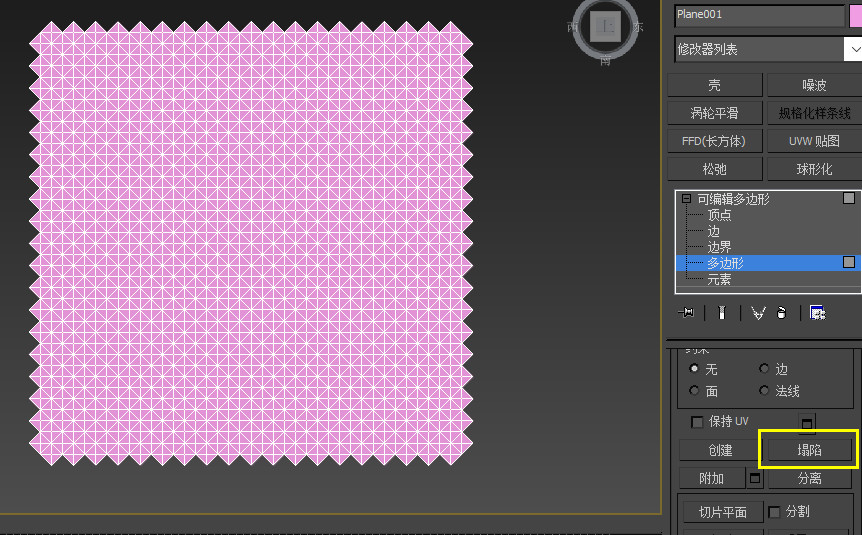Toggle the light square on 多边形 row
Screen dimensions: 862x535
click(849, 262)
